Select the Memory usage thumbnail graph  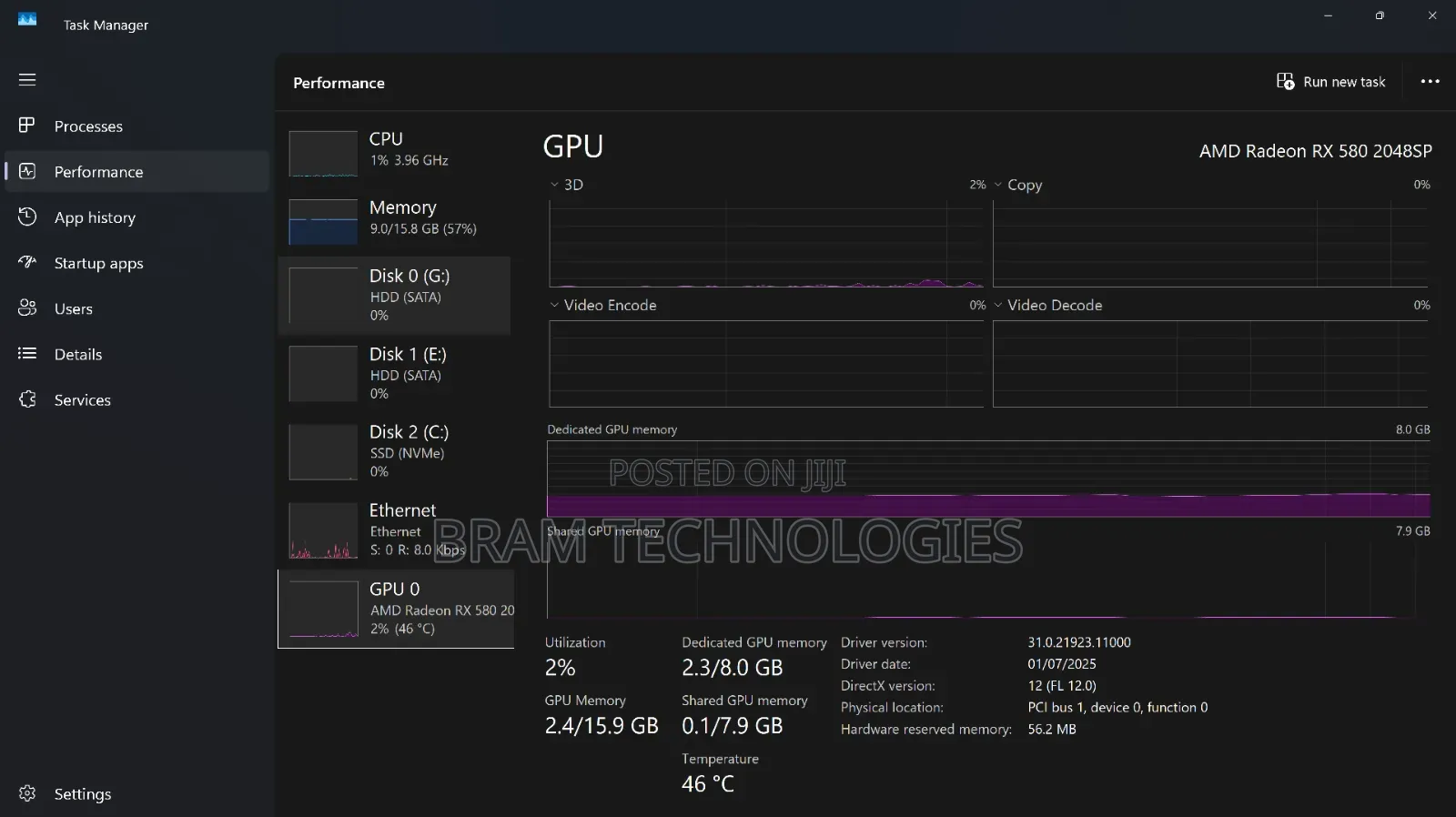click(323, 222)
